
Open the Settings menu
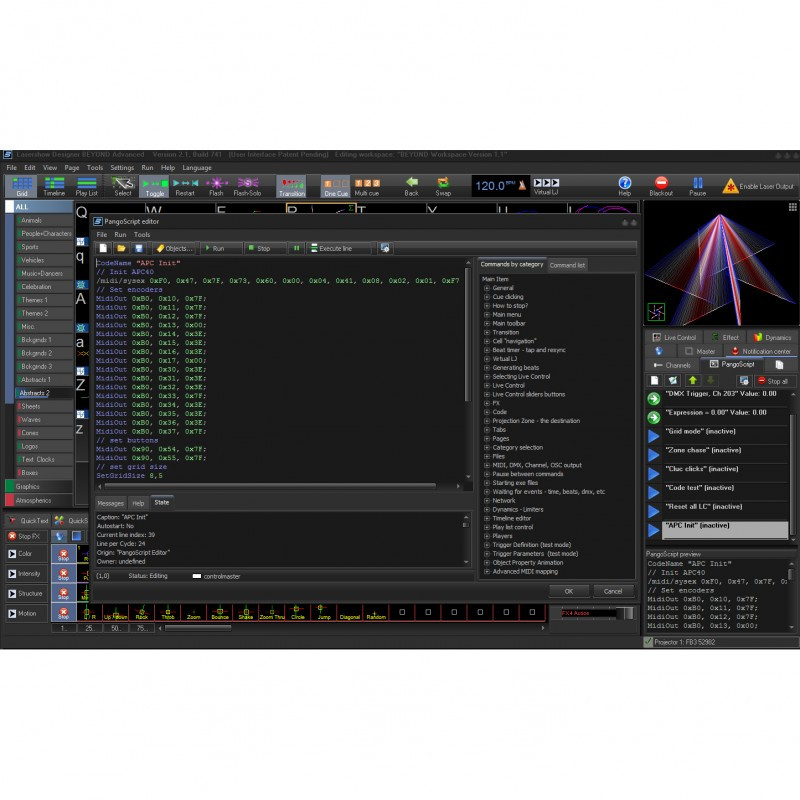[x=122, y=168]
